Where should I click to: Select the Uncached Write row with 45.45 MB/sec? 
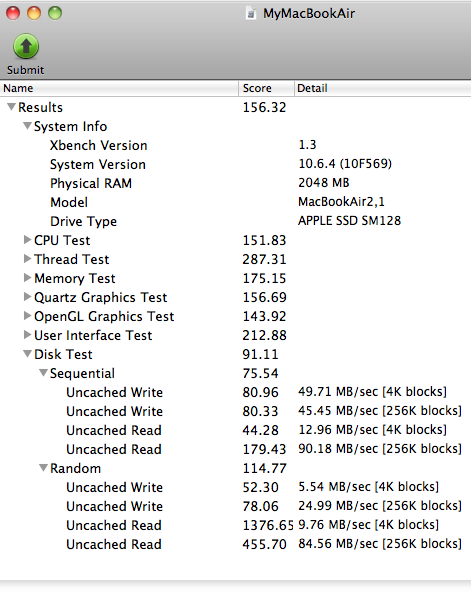[236, 411]
